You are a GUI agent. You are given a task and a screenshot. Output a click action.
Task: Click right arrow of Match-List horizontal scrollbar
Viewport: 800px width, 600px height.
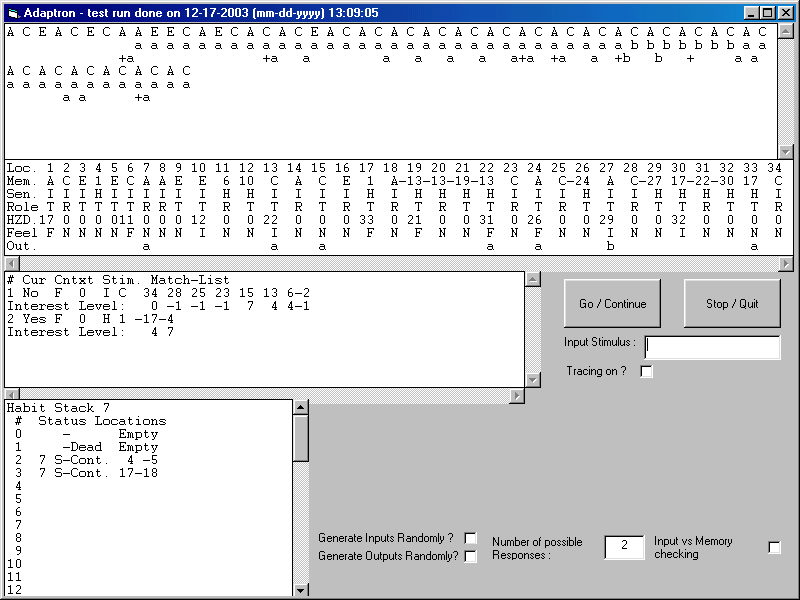(x=517, y=395)
